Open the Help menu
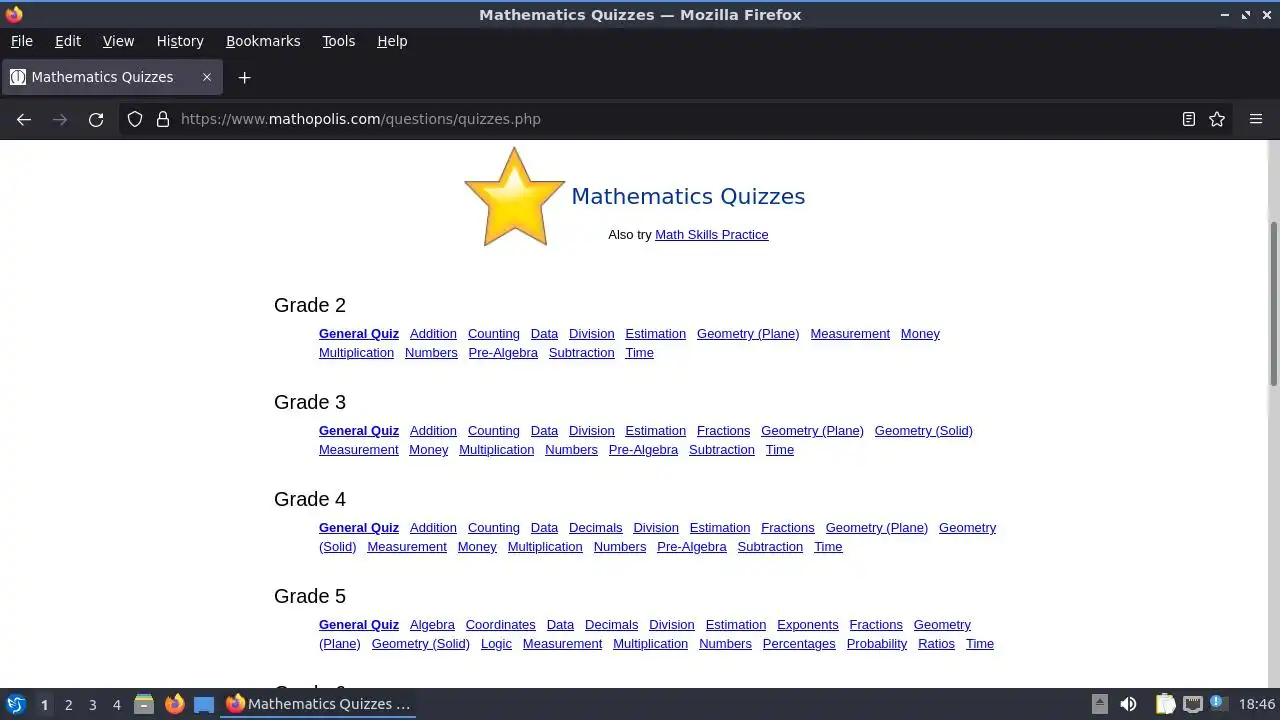The height and width of the screenshot is (720, 1280). pos(392,41)
